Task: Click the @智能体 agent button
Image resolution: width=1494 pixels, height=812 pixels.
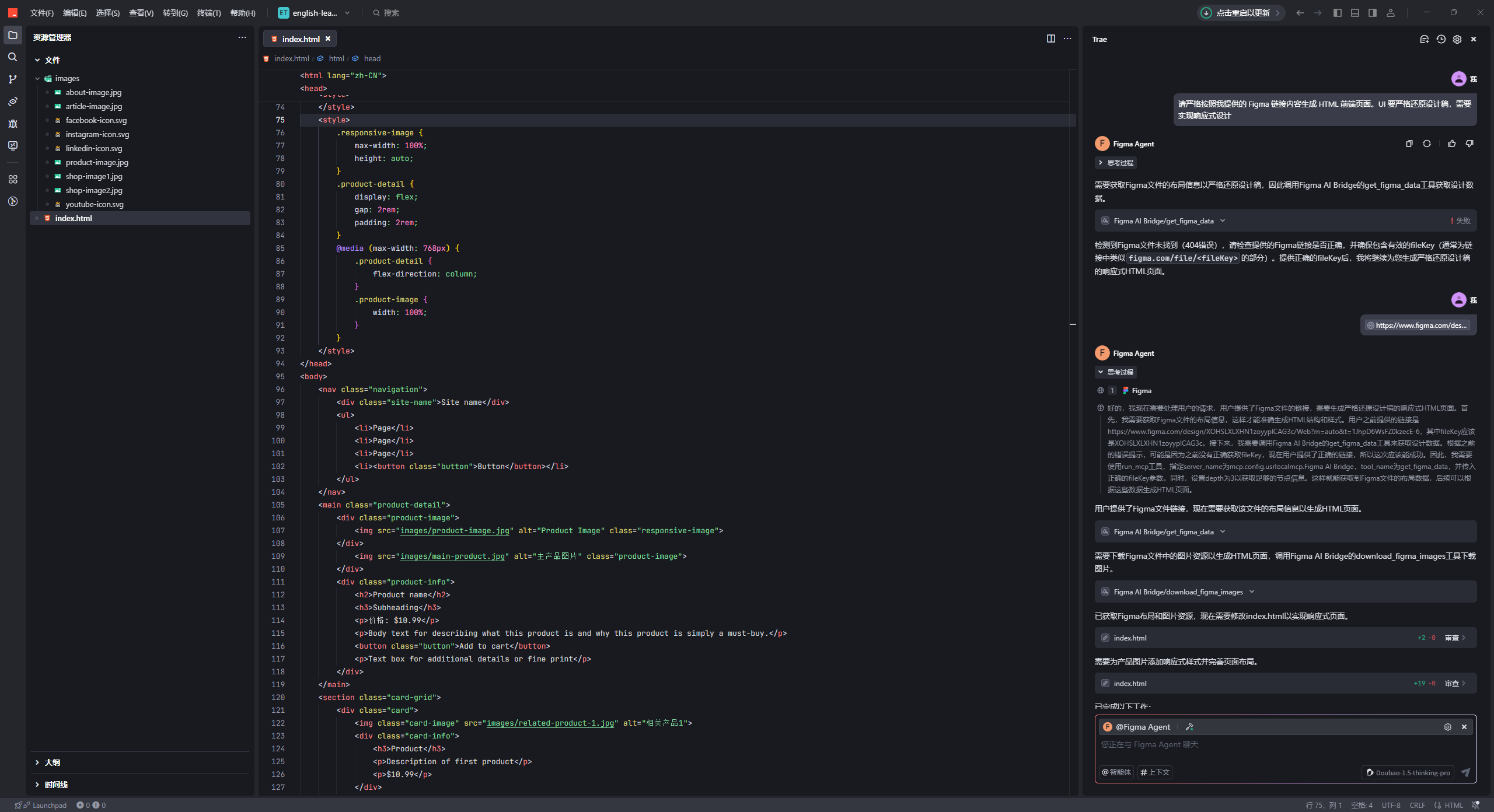Action: (x=1116, y=772)
